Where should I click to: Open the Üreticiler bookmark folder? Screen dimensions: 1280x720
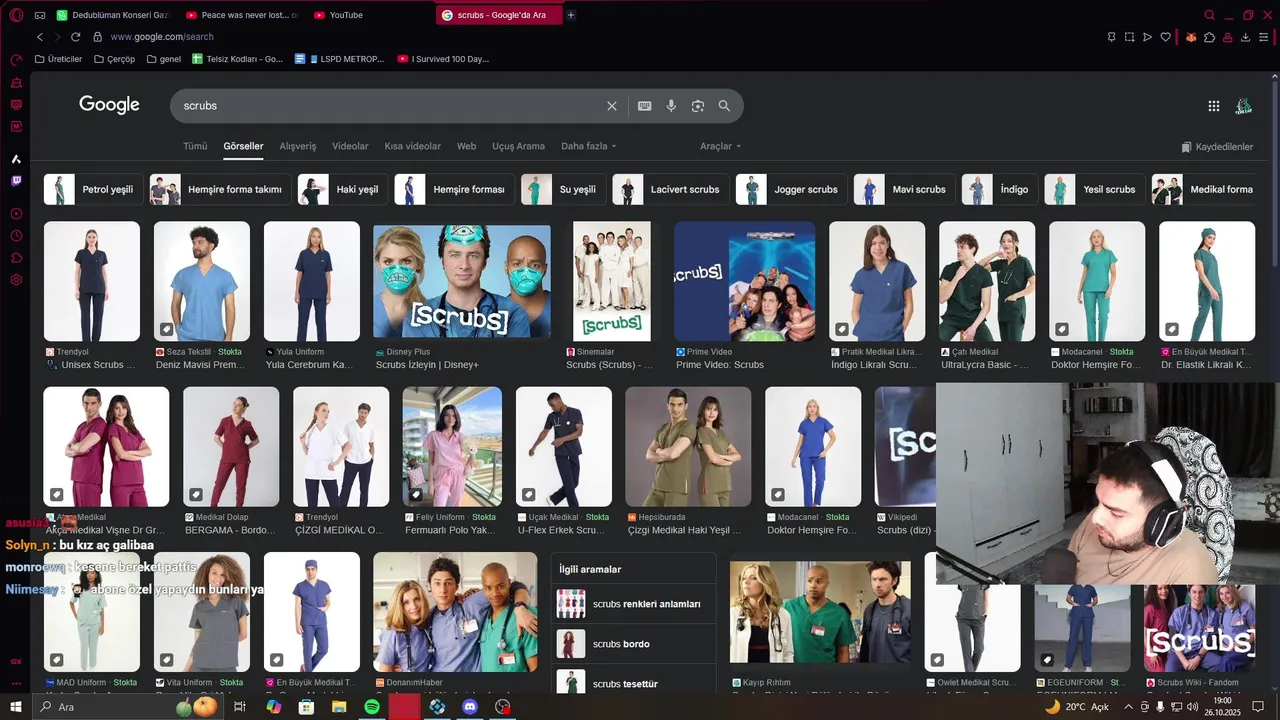(59, 59)
